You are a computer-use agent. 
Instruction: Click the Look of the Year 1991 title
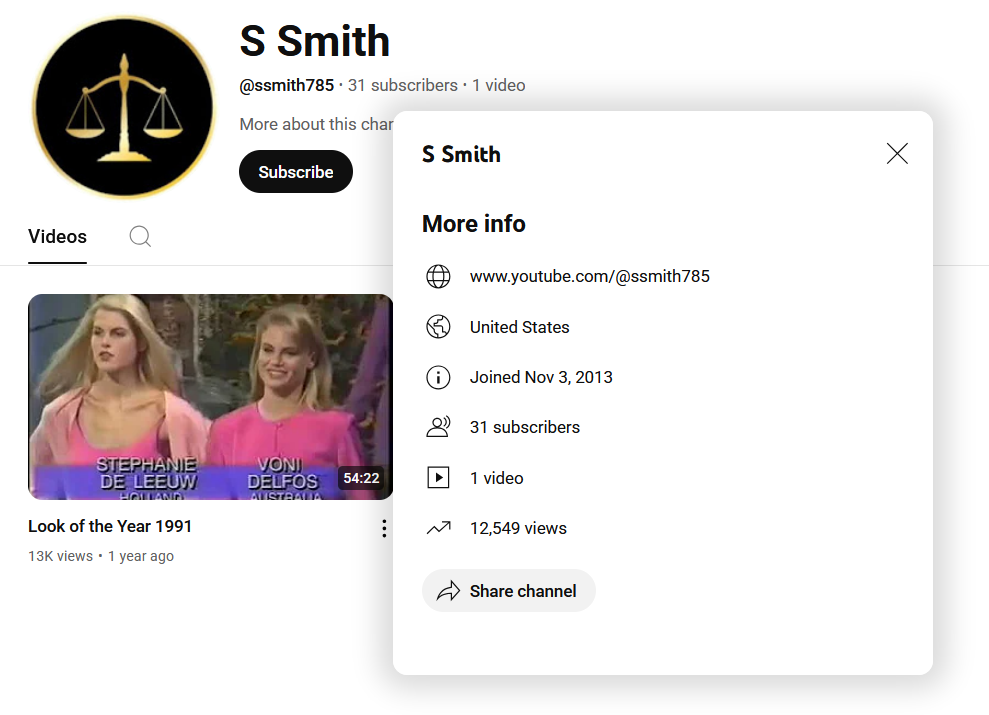coord(110,526)
